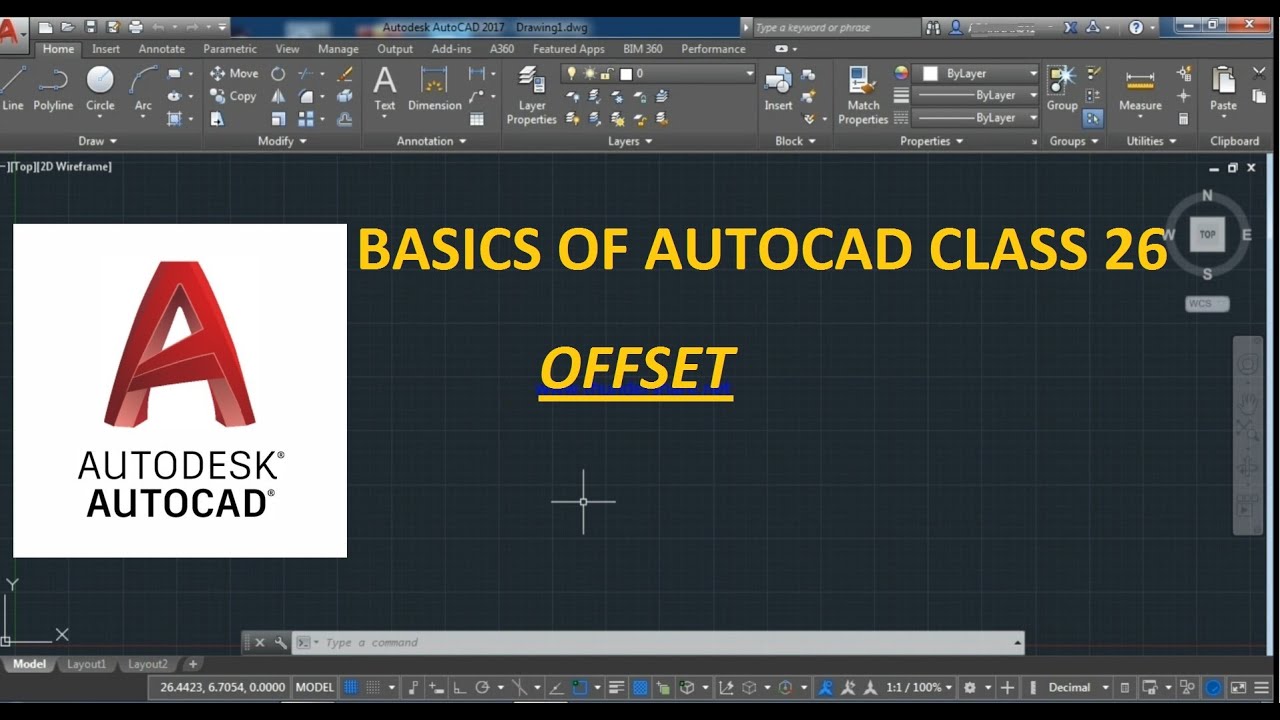Expand the Modify panel dropdown
The height and width of the screenshot is (720, 1280).
point(282,141)
